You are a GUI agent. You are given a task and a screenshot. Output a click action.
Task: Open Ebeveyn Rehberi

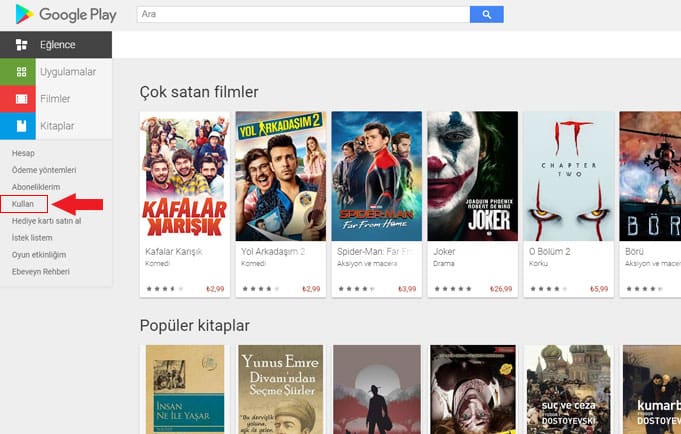click(x=41, y=272)
